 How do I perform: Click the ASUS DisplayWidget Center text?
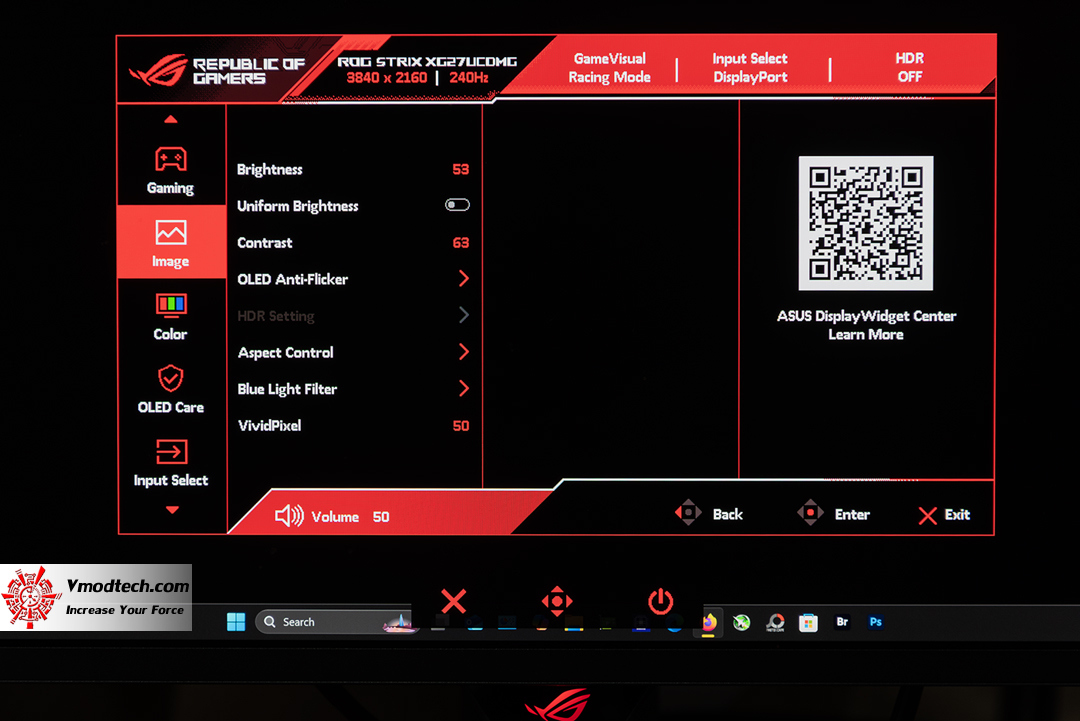pos(866,316)
